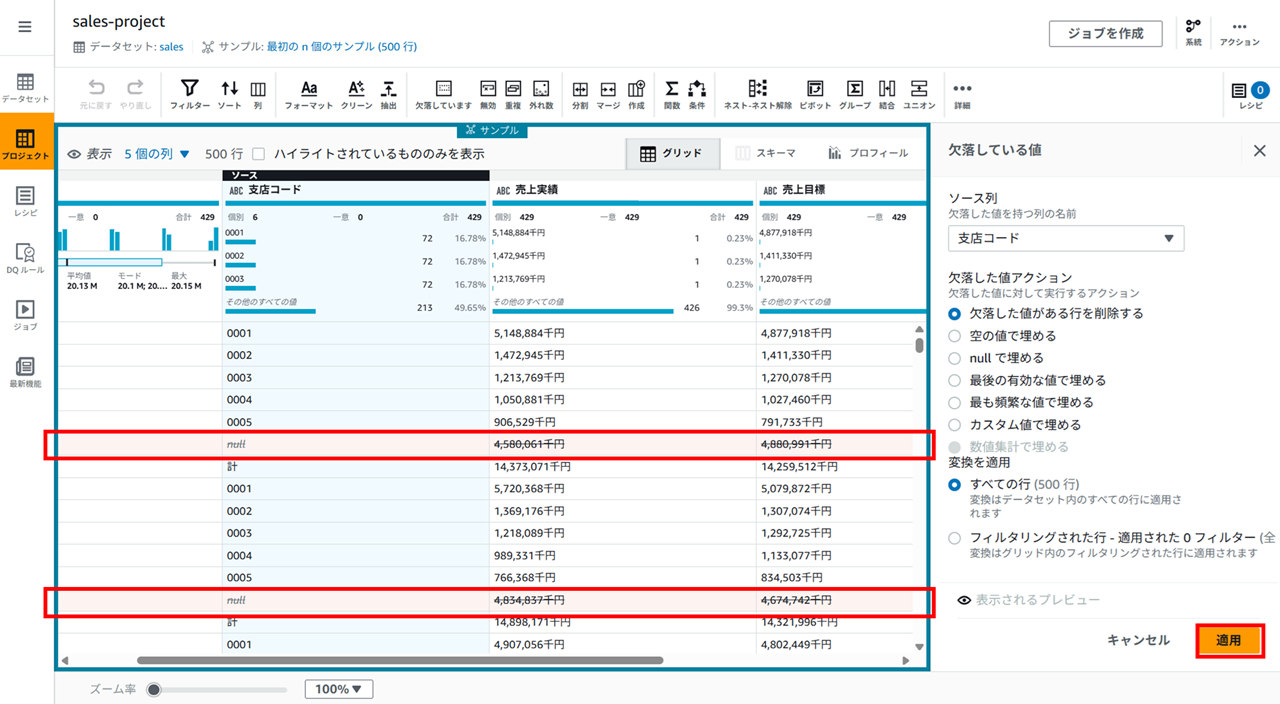Close the 欠落している値 panel

1259,150
